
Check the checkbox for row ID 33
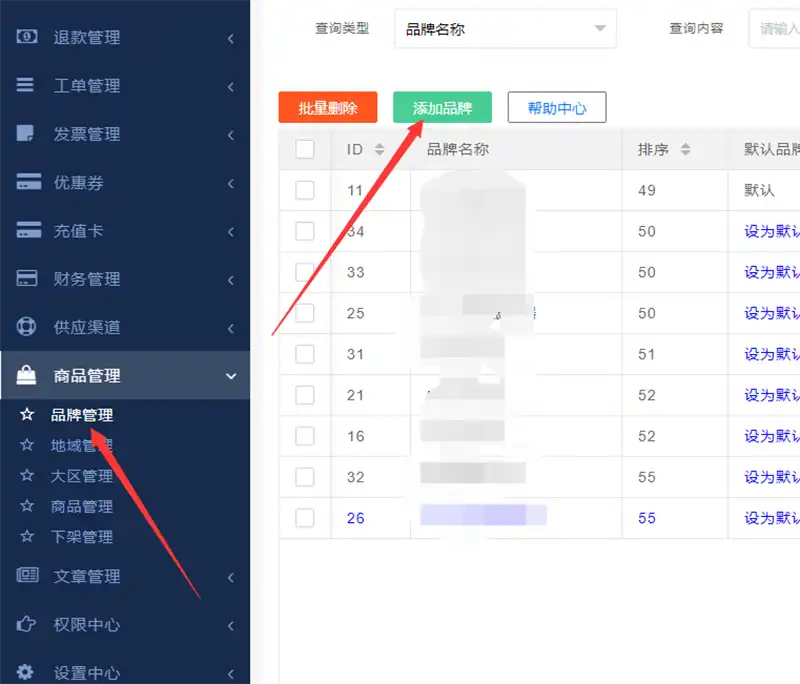click(x=305, y=272)
